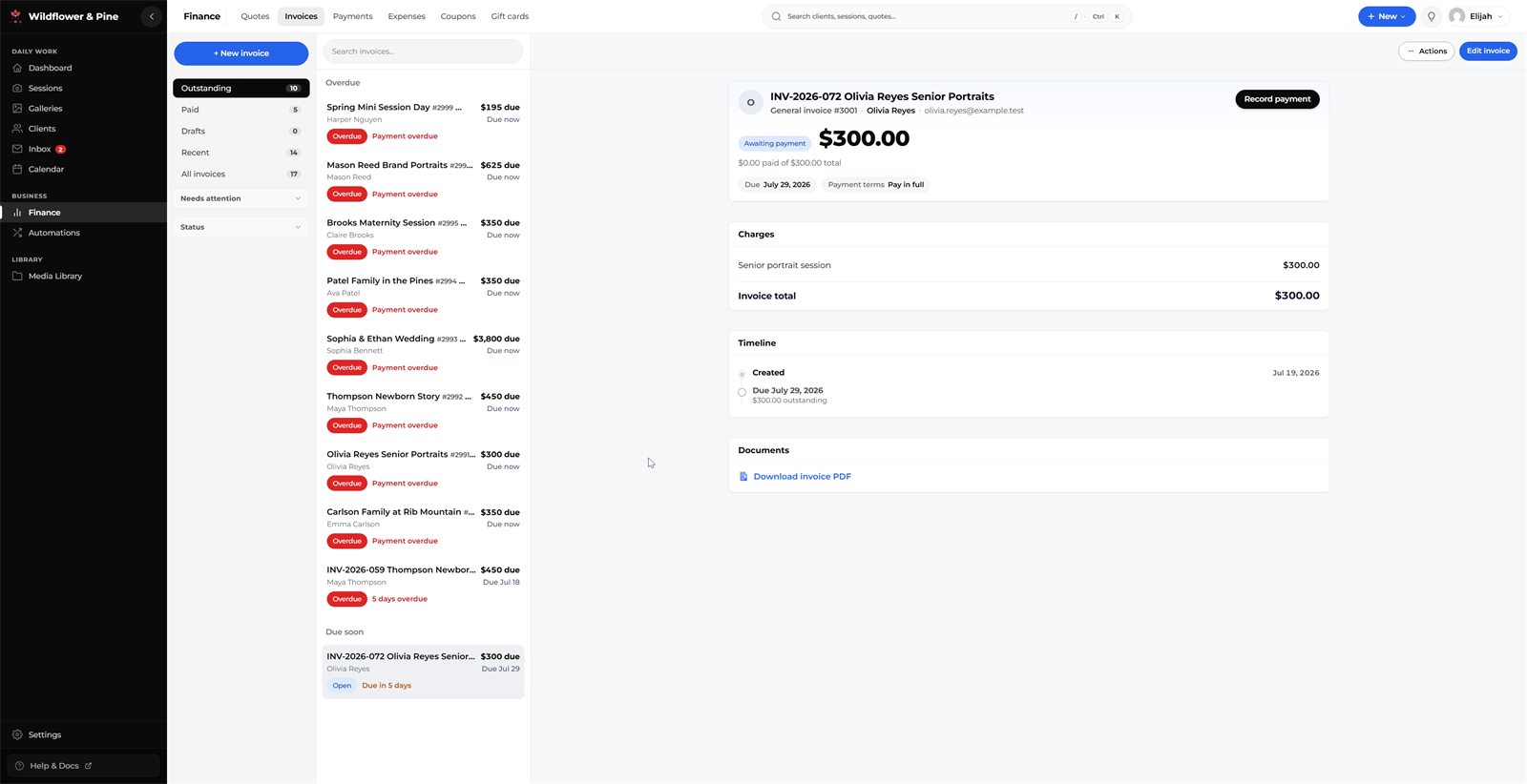This screenshot has height=784, width=1527.
Task: Open the Media Library folder icon
Action: (17, 276)
